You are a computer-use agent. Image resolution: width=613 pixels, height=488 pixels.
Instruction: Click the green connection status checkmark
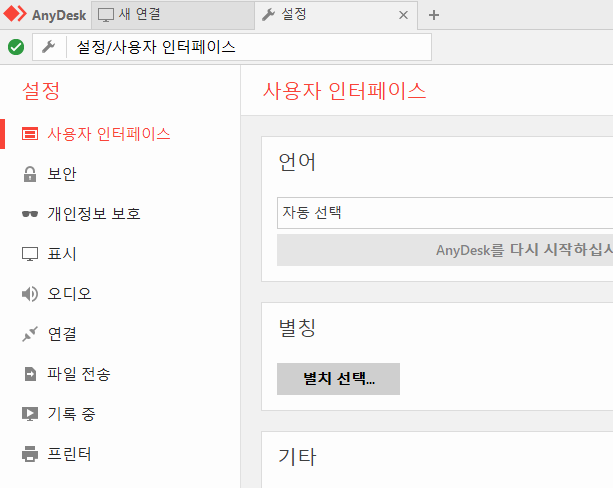[x=16, y=47]
